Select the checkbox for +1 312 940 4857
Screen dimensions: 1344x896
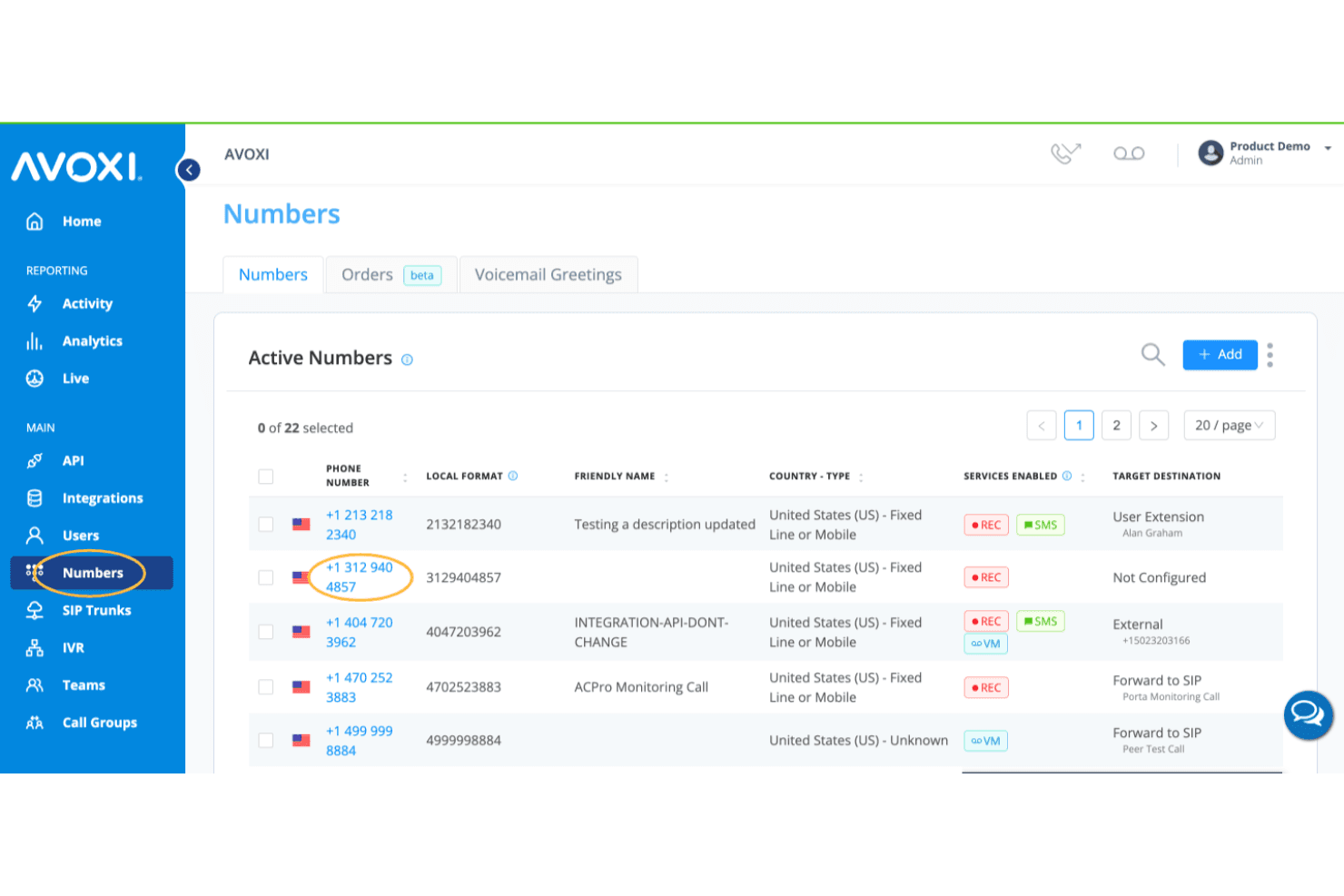[x=266, y=577]
